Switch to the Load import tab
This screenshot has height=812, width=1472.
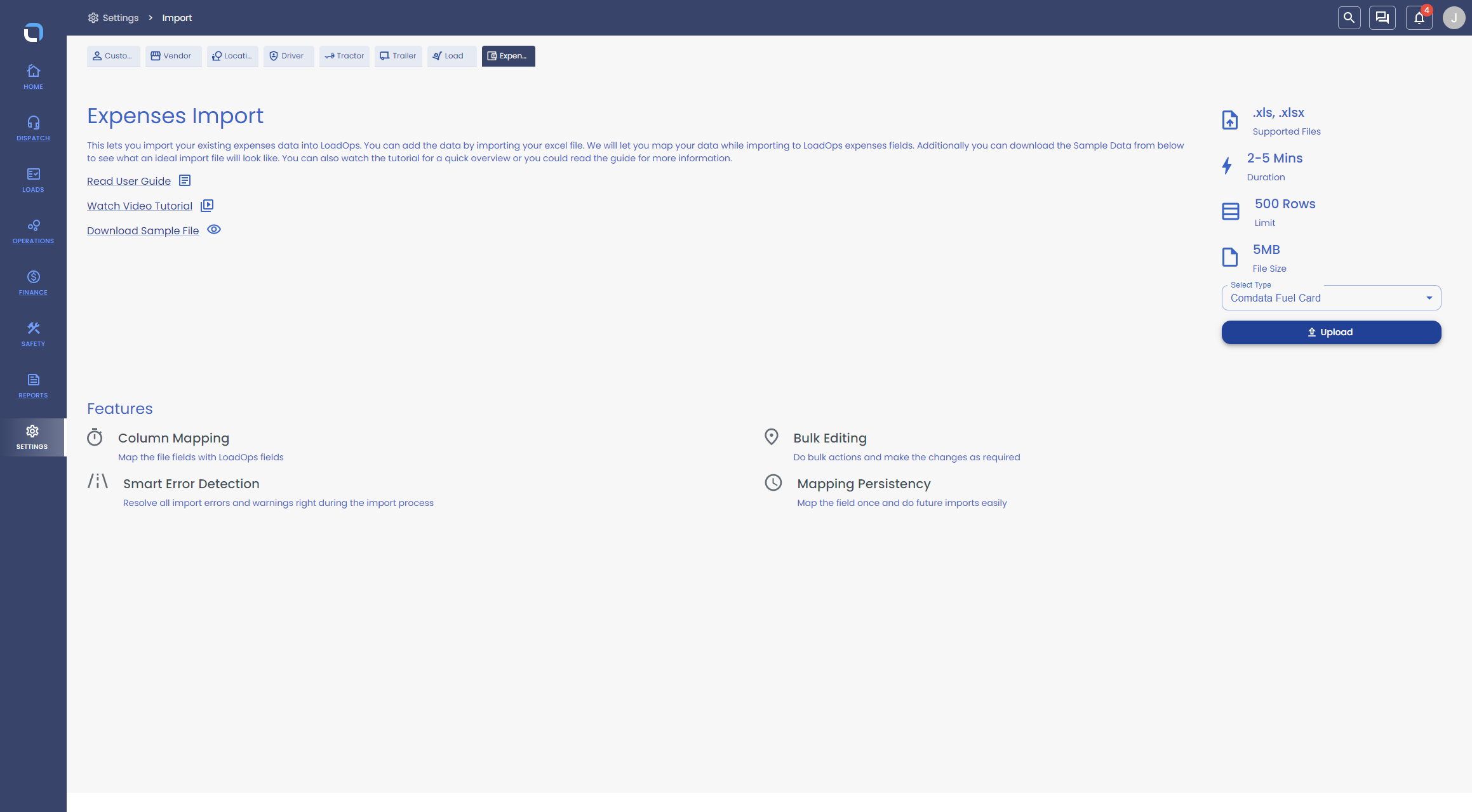(x=452, y=56)
